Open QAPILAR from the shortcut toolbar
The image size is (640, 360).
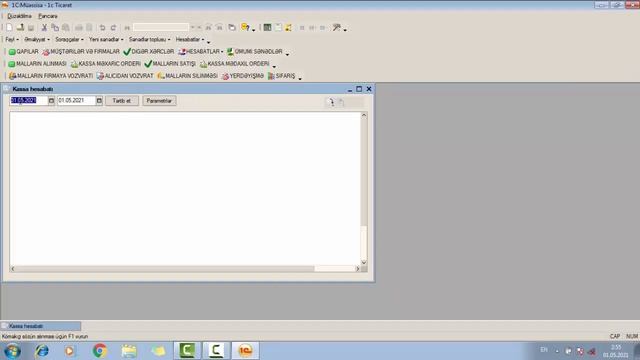[24, 51]
